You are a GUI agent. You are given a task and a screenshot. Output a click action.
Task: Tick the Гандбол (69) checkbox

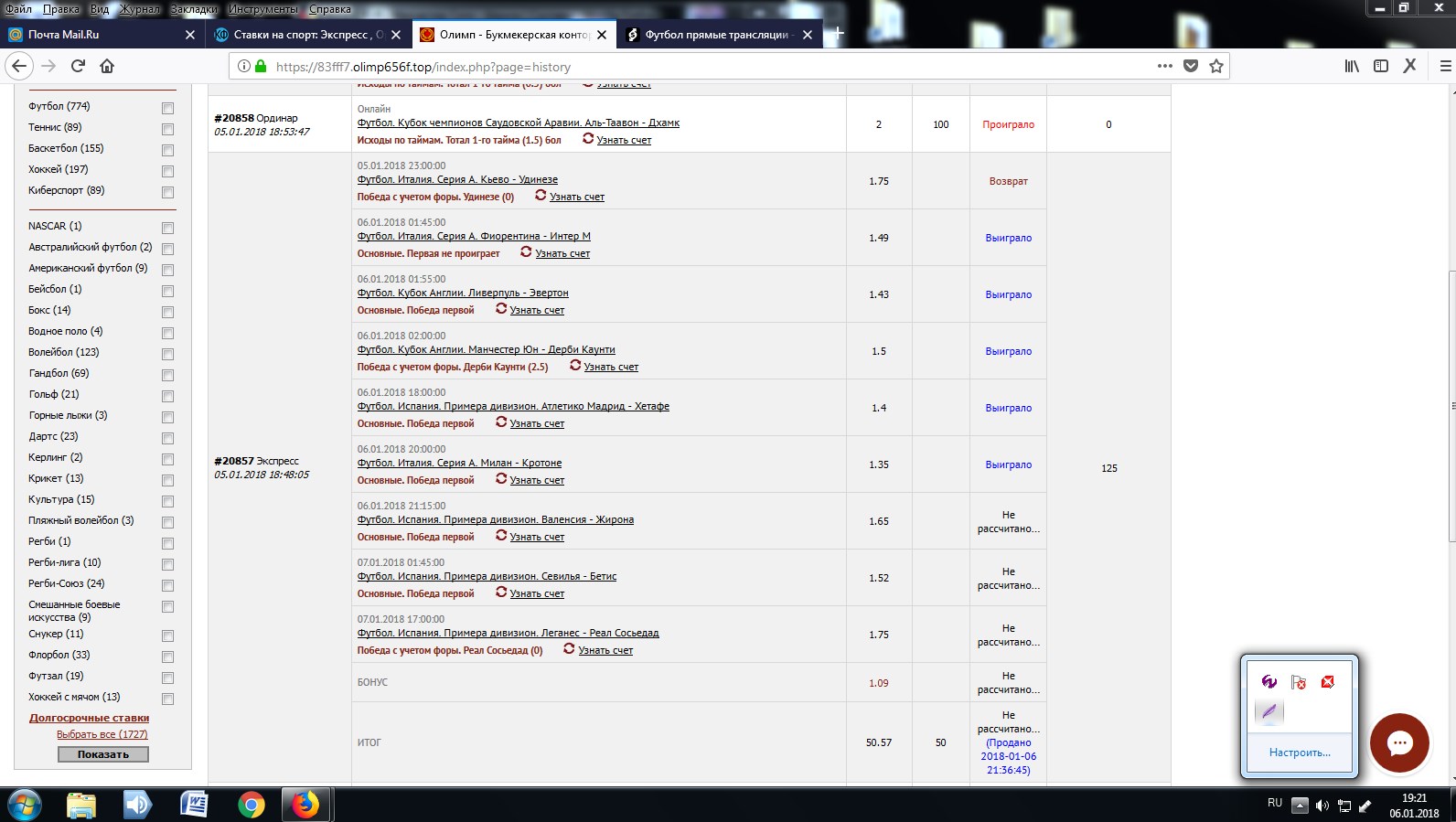click(167, 375)
